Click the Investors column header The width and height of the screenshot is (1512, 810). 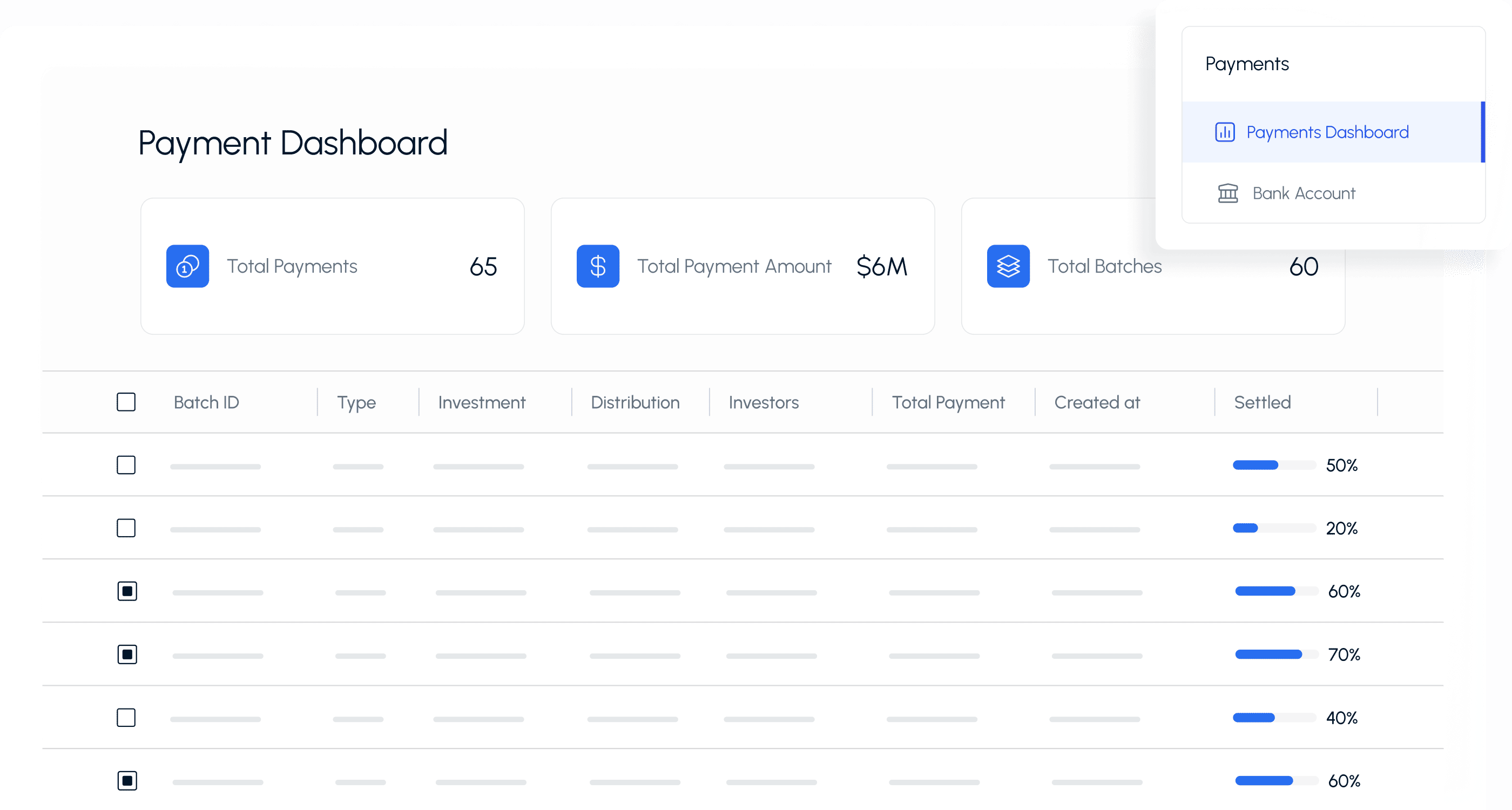tap(763, 403)
